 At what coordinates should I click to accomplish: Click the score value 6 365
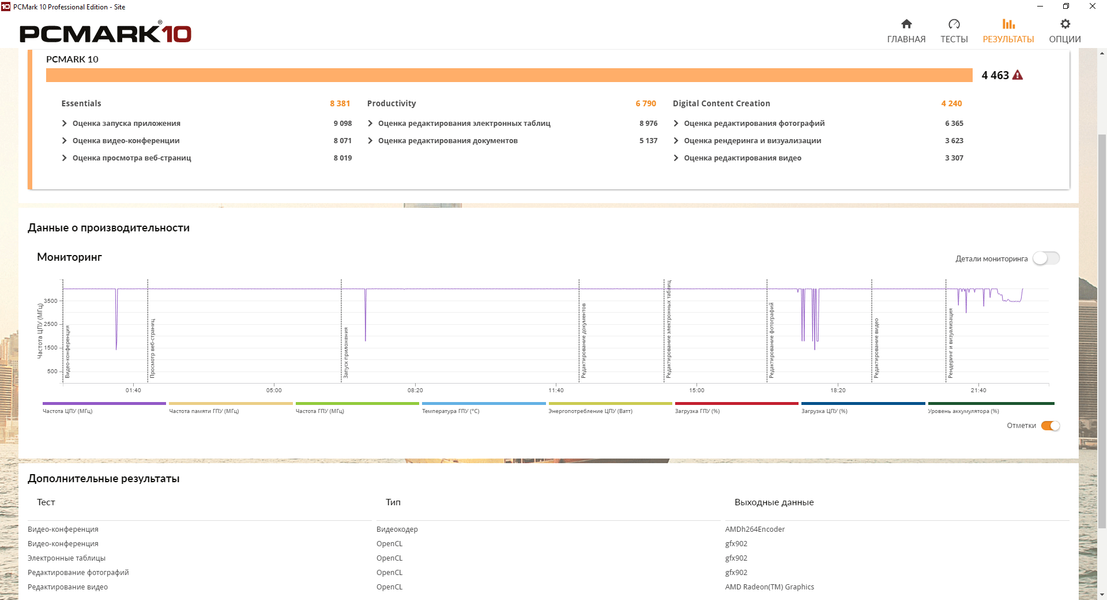(954, 124)
